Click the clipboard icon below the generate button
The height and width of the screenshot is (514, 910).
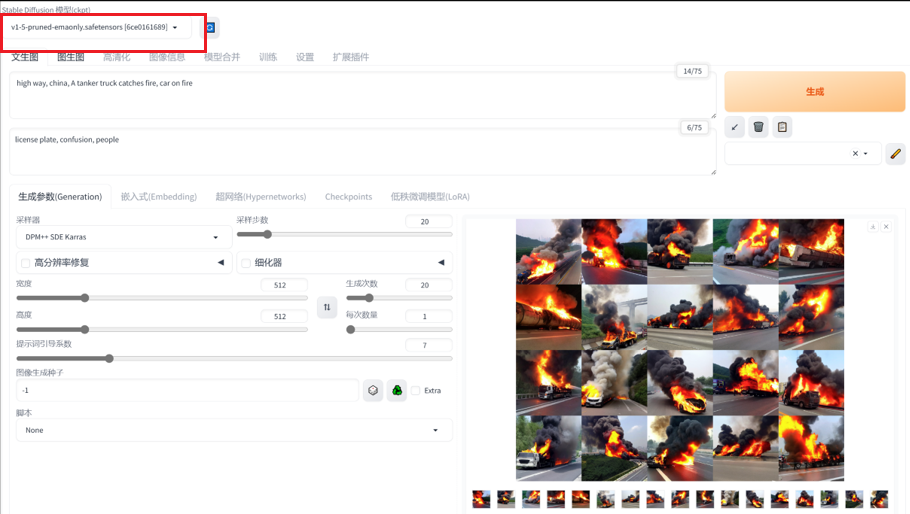(x=783, y=127)
